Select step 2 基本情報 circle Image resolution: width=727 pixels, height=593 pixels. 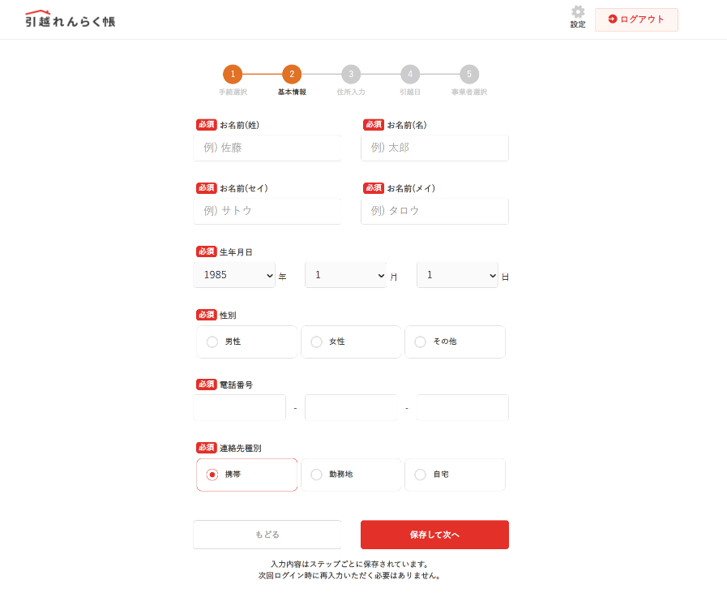pyautogui.click(x=291, y=74)
